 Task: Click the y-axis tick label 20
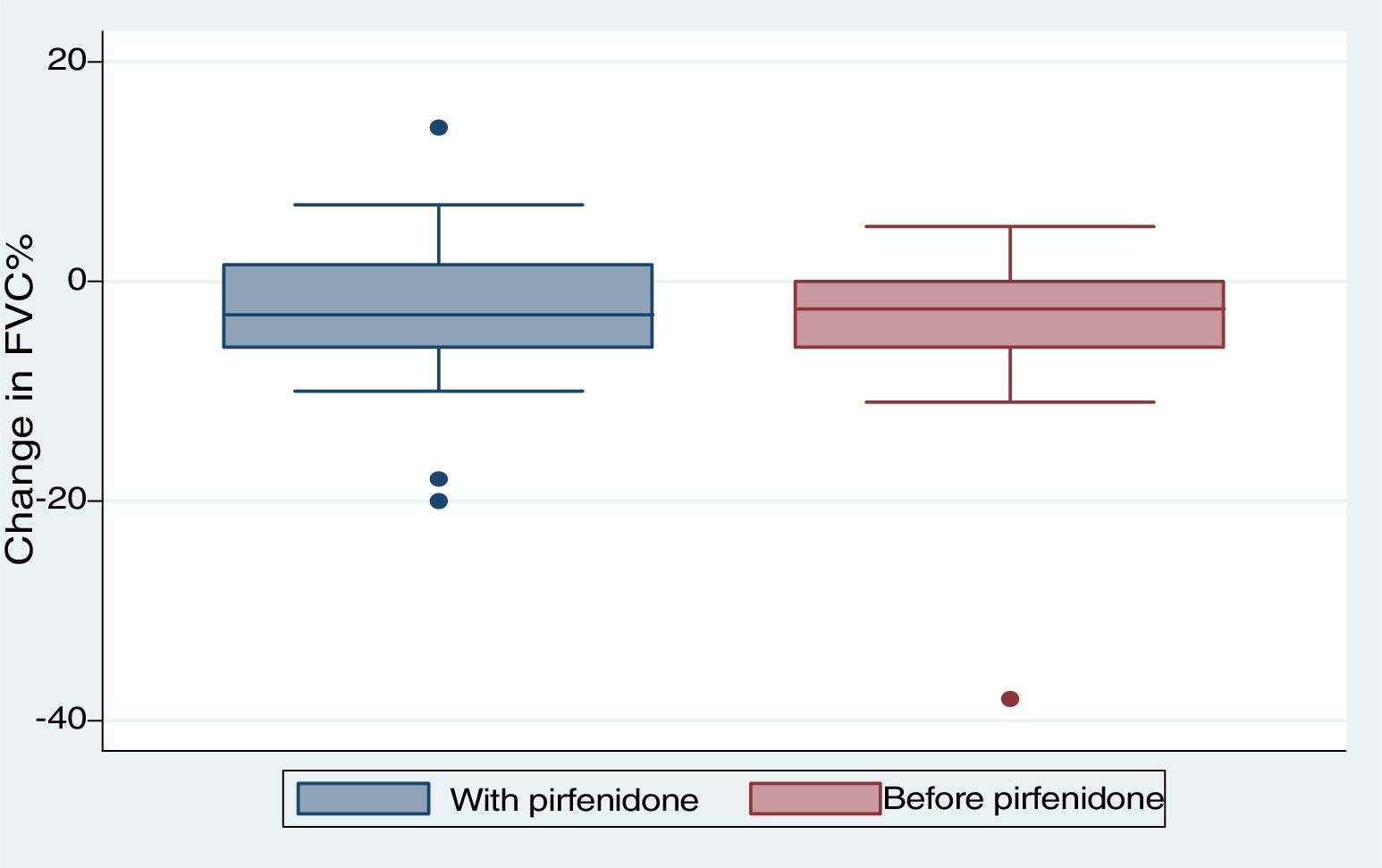coord(66,61)
